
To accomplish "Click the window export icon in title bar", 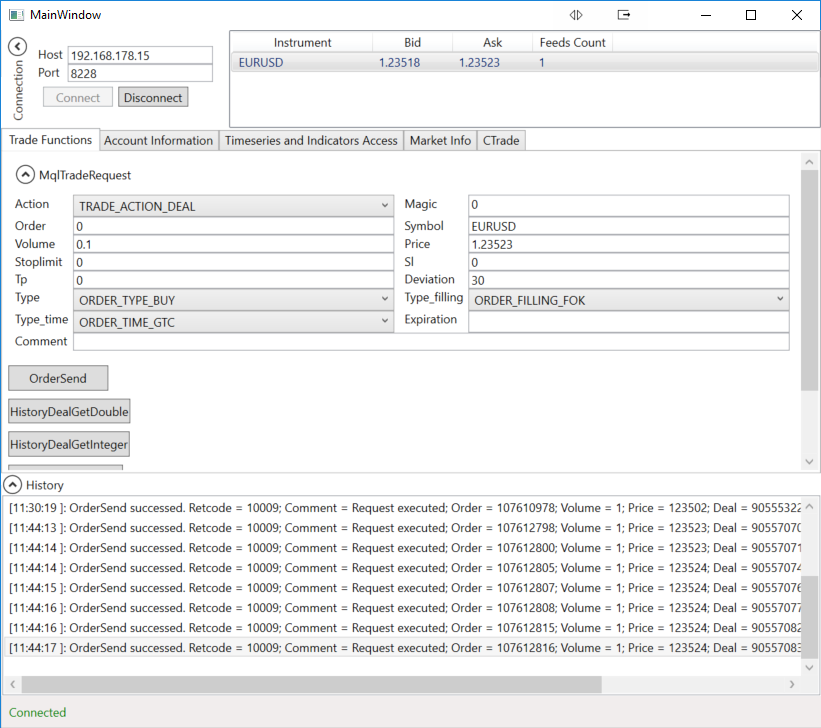I will pyautogui.click(x=624, y=15).
